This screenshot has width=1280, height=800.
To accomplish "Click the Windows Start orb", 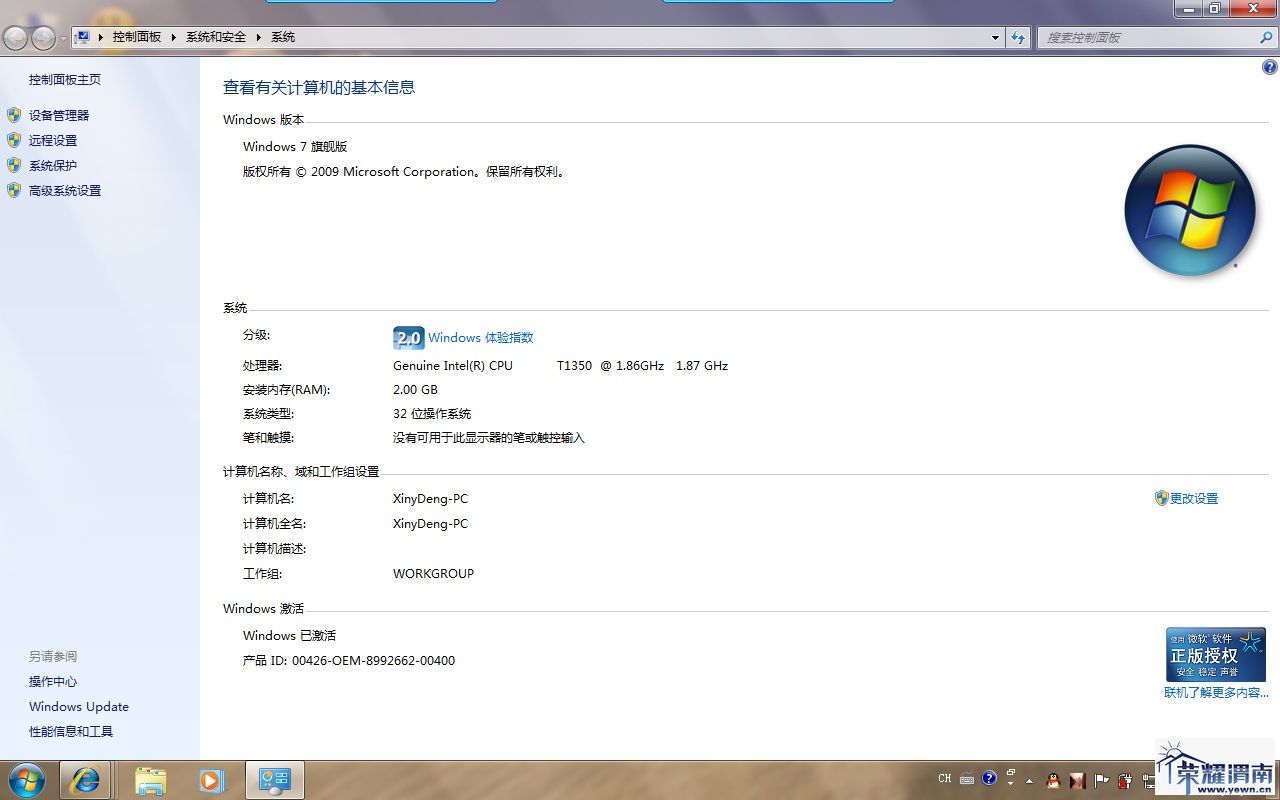I will (x=27, y=779).
